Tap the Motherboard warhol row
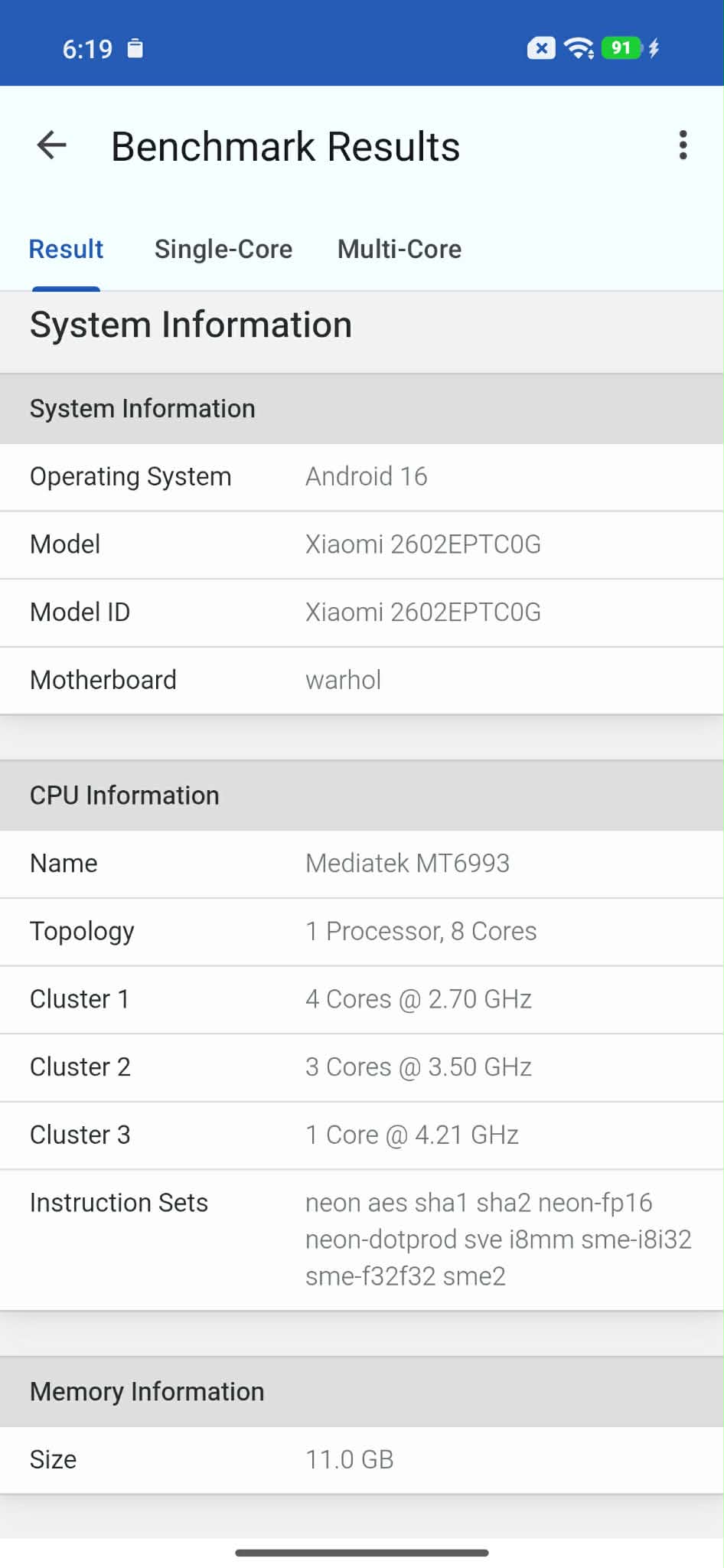724x1568 pixels. click(362, 681)
